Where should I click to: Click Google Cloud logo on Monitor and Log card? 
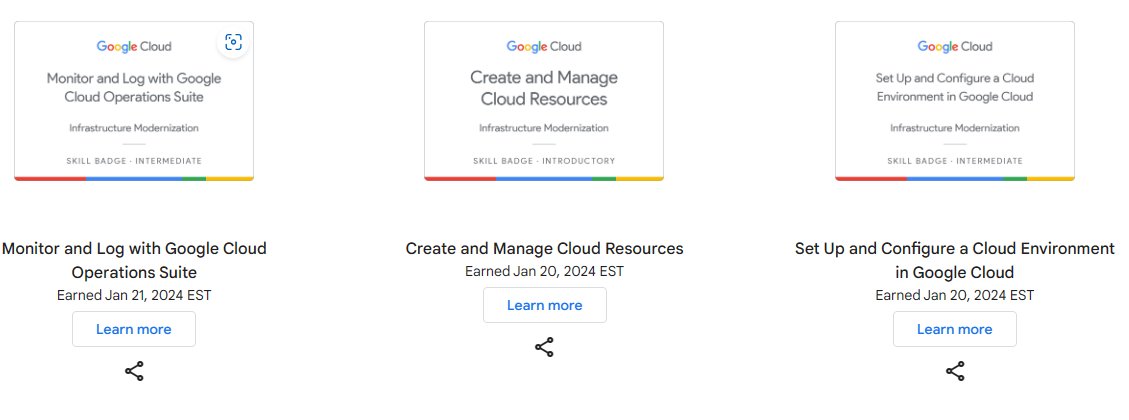(134, 47)
